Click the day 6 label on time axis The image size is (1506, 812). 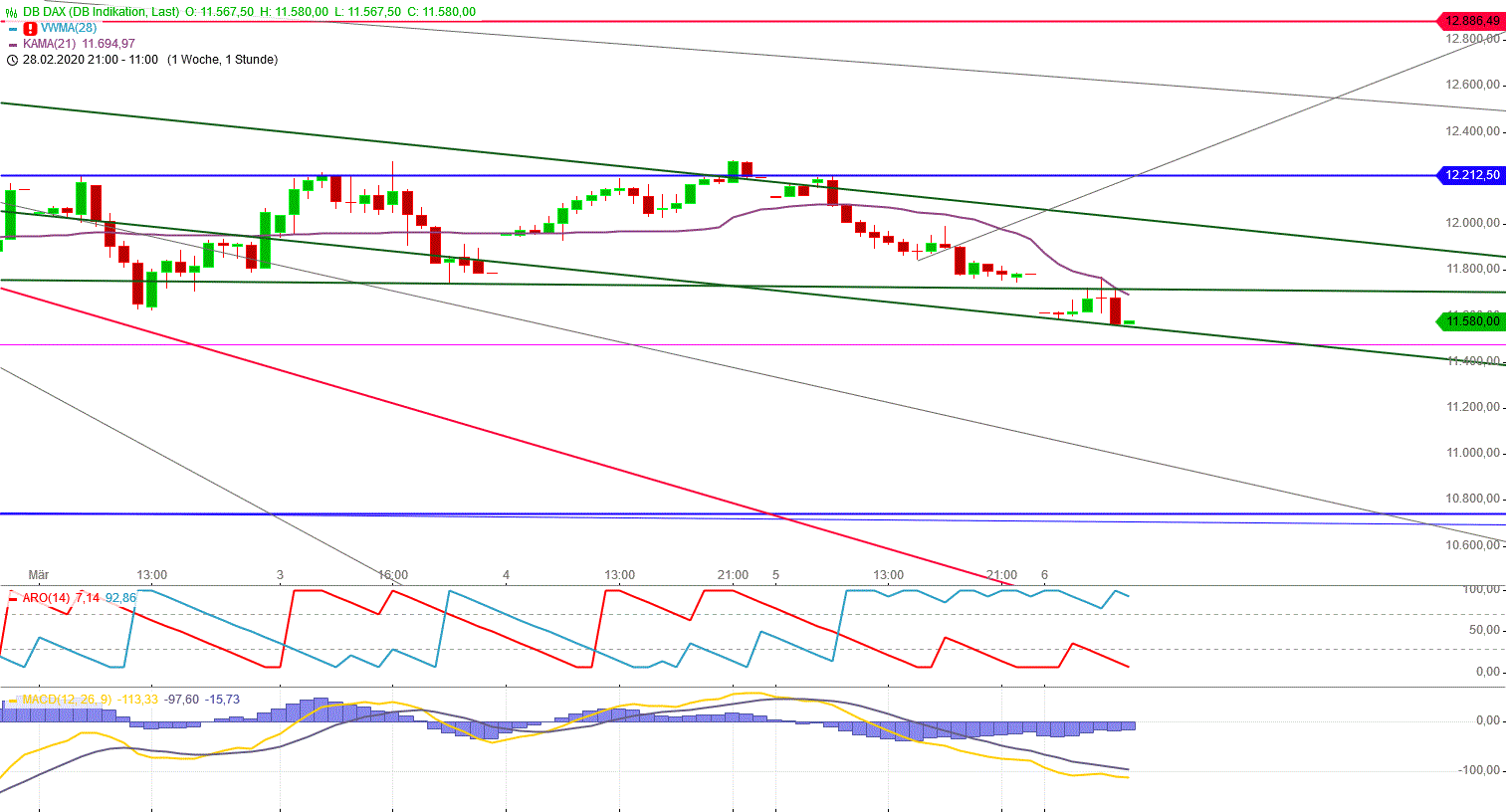(1045, 575)
